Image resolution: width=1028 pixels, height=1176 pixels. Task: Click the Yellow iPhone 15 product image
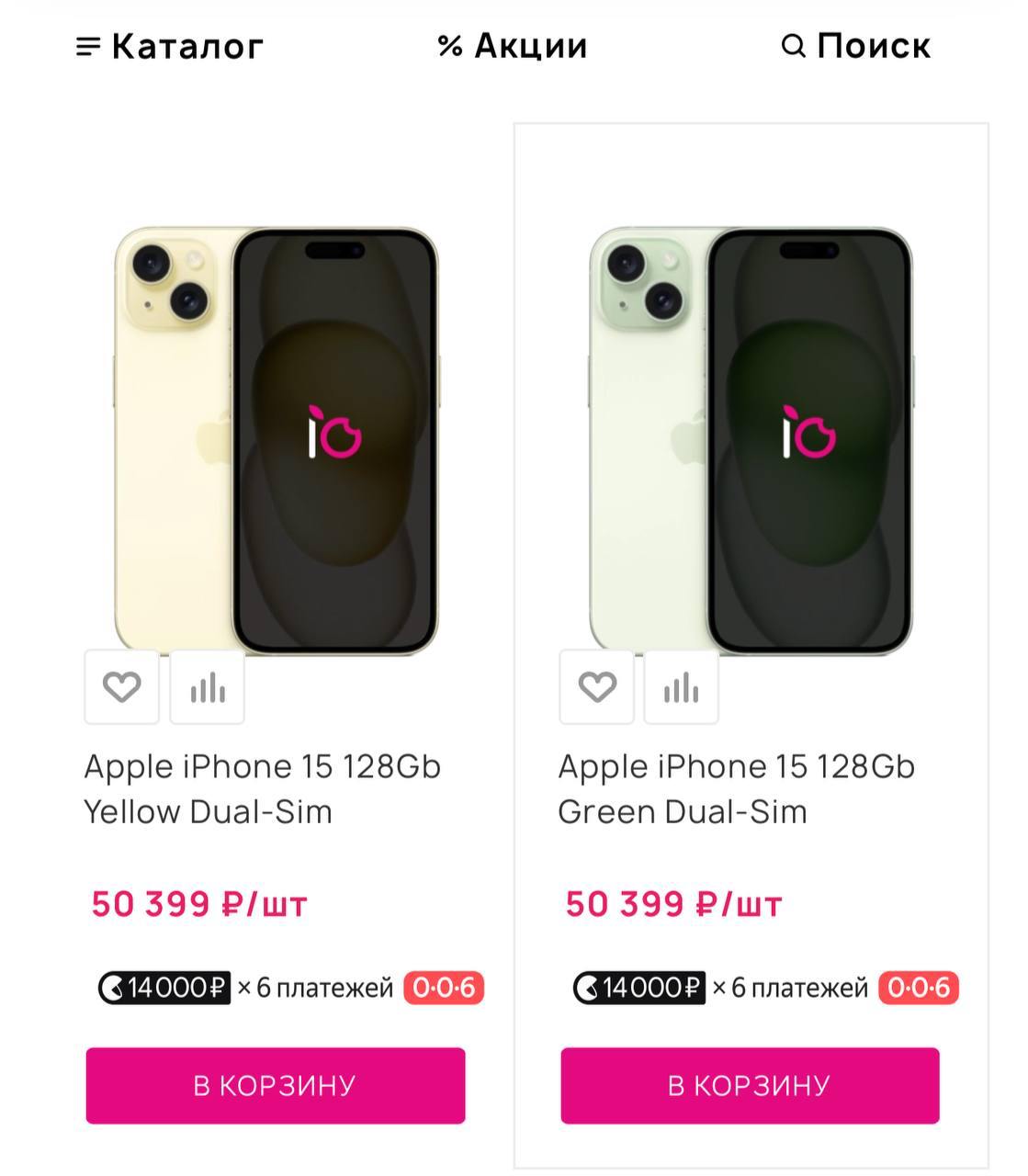coord(276,441)
